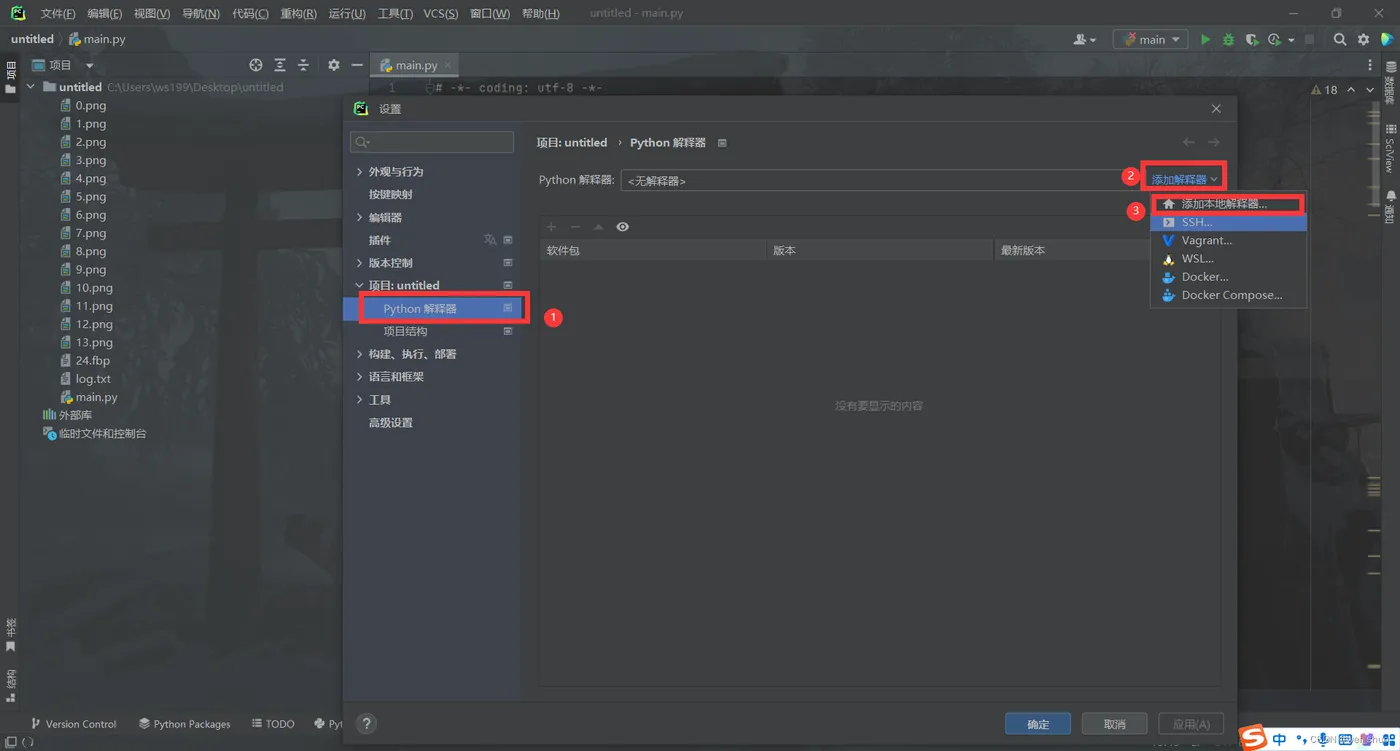Start debugging with the bug icon
This screenshot has height=751, width=1400.
1228,40
